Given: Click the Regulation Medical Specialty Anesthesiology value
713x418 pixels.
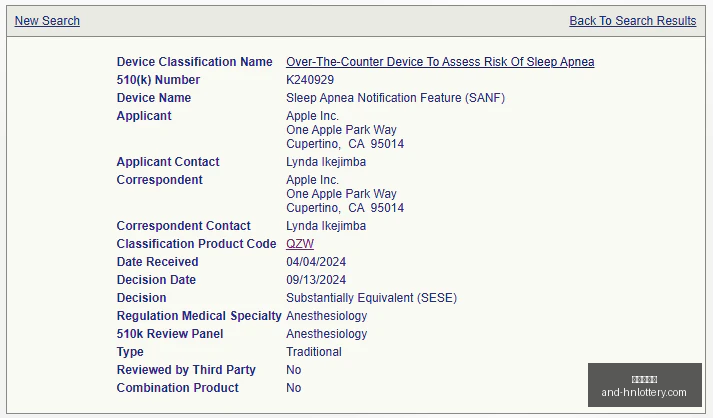Looking at the screenshot, I should (326, 316).
